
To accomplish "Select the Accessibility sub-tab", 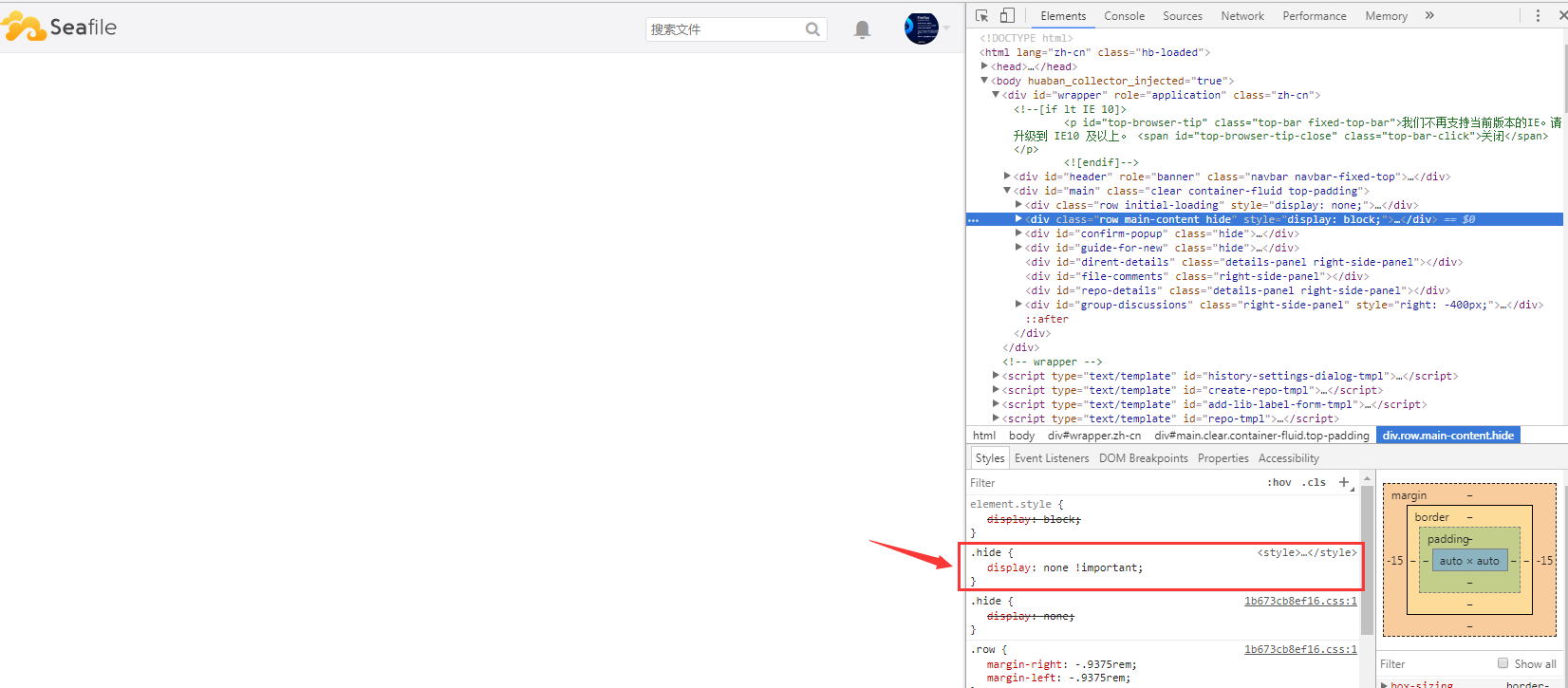I will 1289,458.
